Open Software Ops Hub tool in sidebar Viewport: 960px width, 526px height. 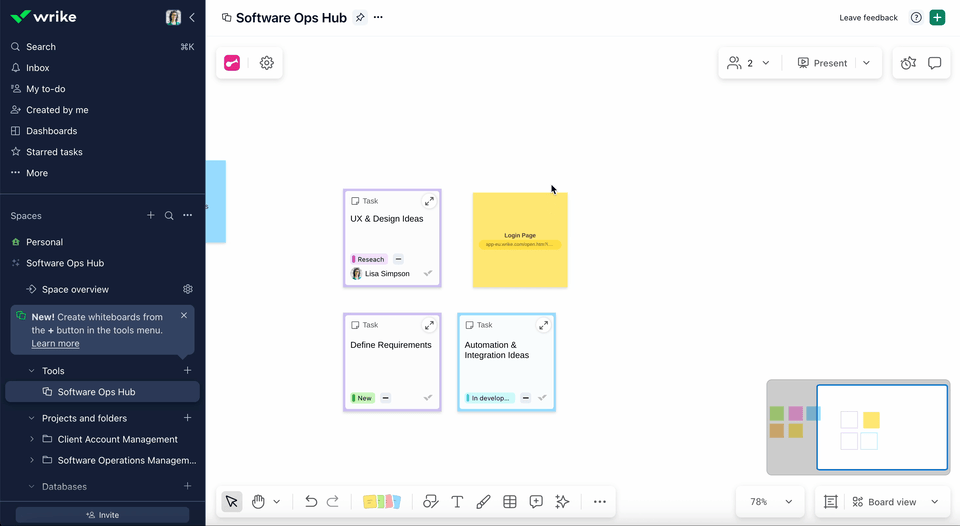click(102, 392)
